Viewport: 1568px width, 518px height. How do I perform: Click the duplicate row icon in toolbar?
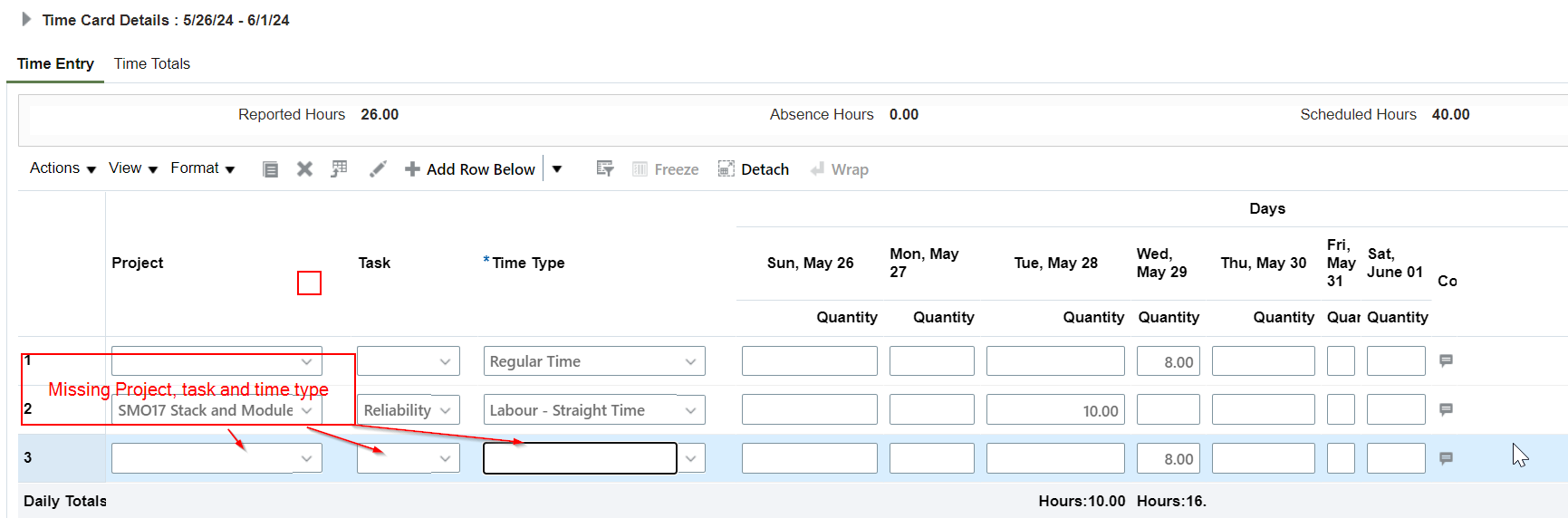[270, 169]
